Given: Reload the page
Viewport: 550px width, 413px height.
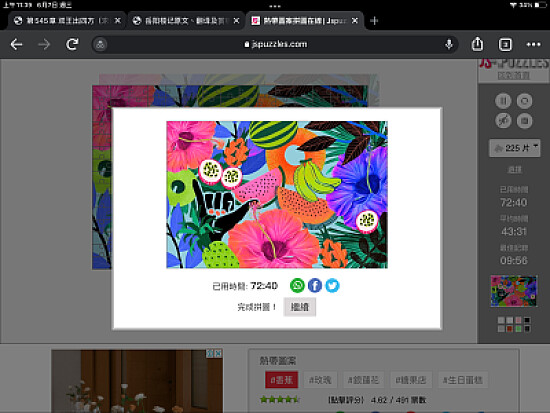Looking at the screenshot, I should click(x=72, y=44).
